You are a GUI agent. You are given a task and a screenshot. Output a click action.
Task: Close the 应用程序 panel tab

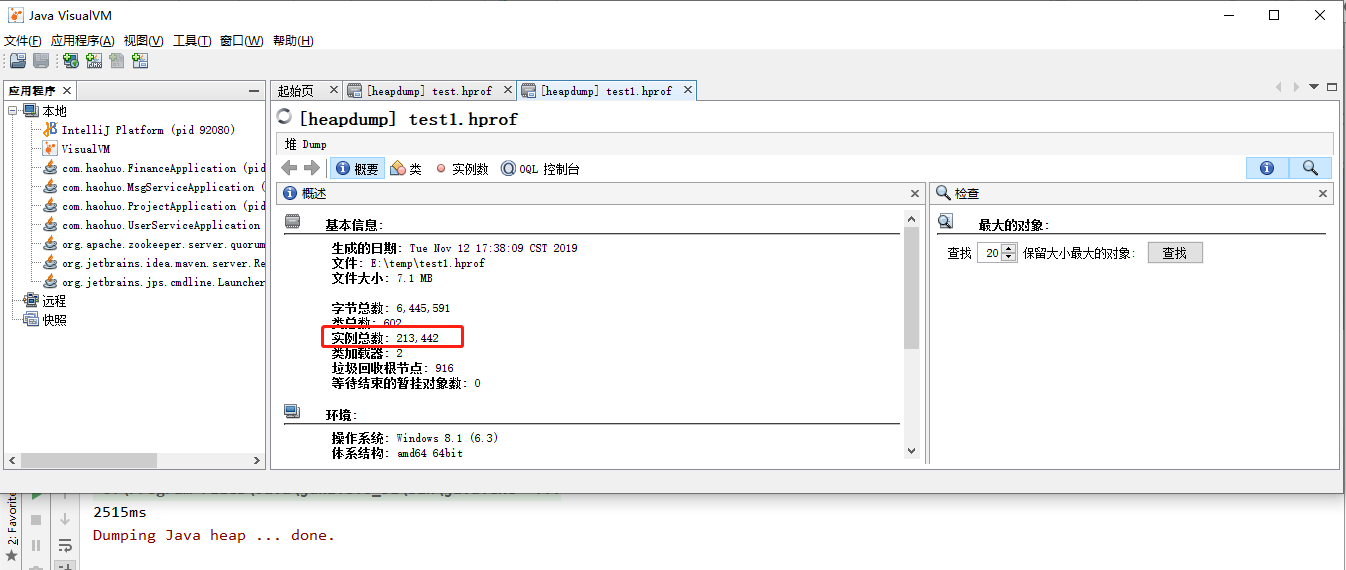click(66, 91)
